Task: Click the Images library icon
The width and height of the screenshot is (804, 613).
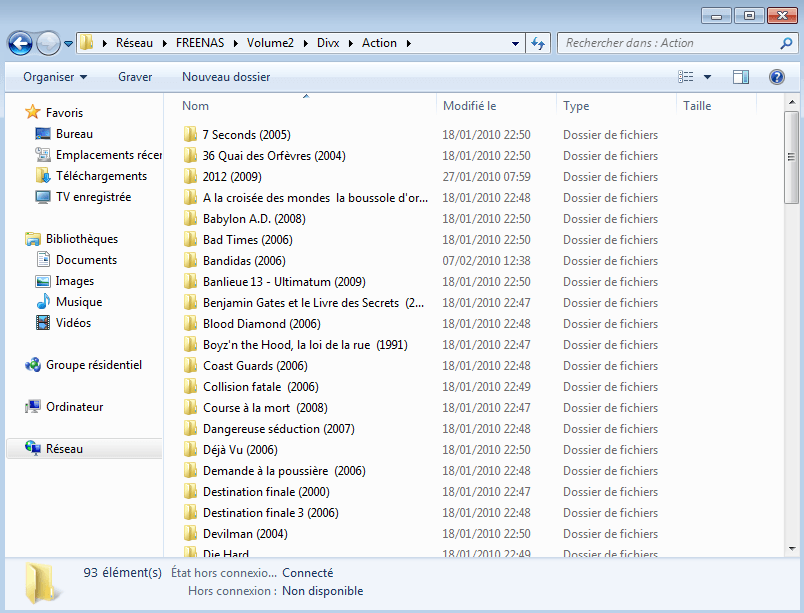Action: coord(43,281)
